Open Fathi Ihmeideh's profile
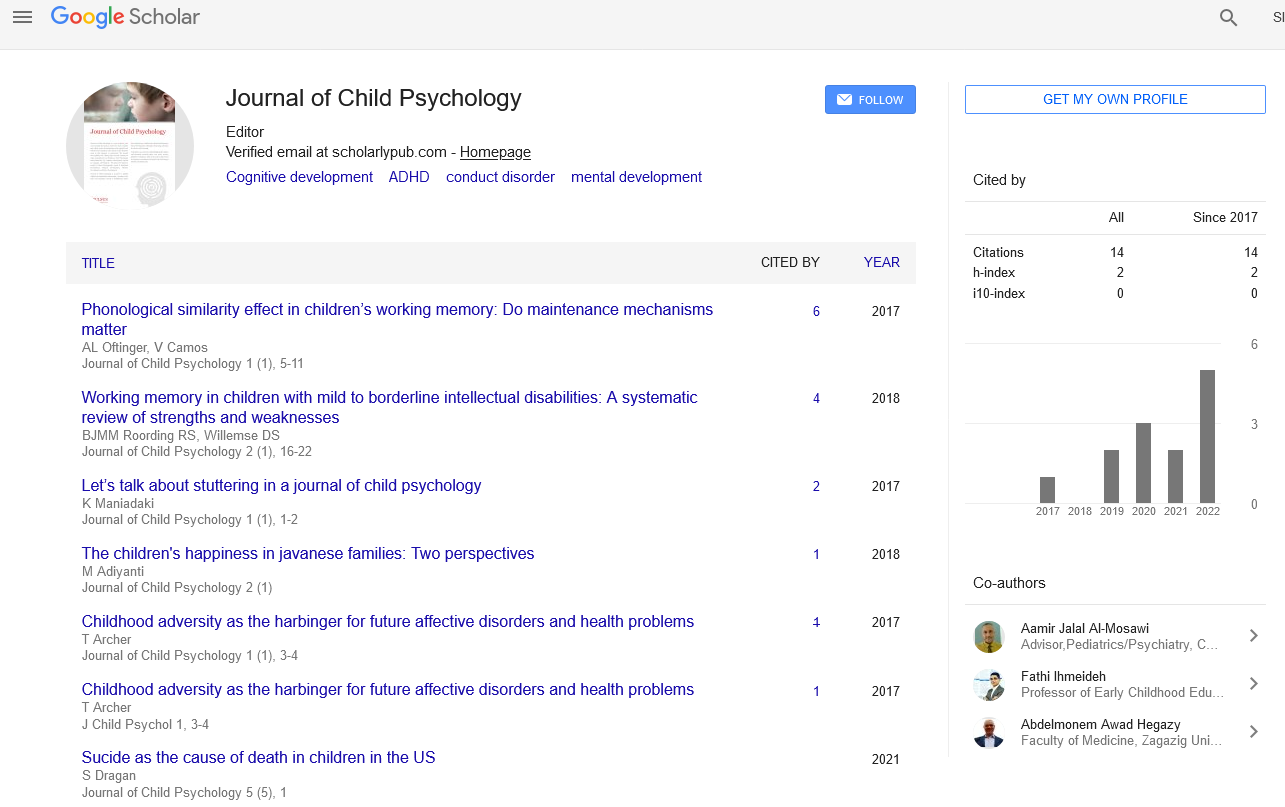The height and width of the screenshot is (807, 1285). pyautogui.click(x=1063, y=676)
